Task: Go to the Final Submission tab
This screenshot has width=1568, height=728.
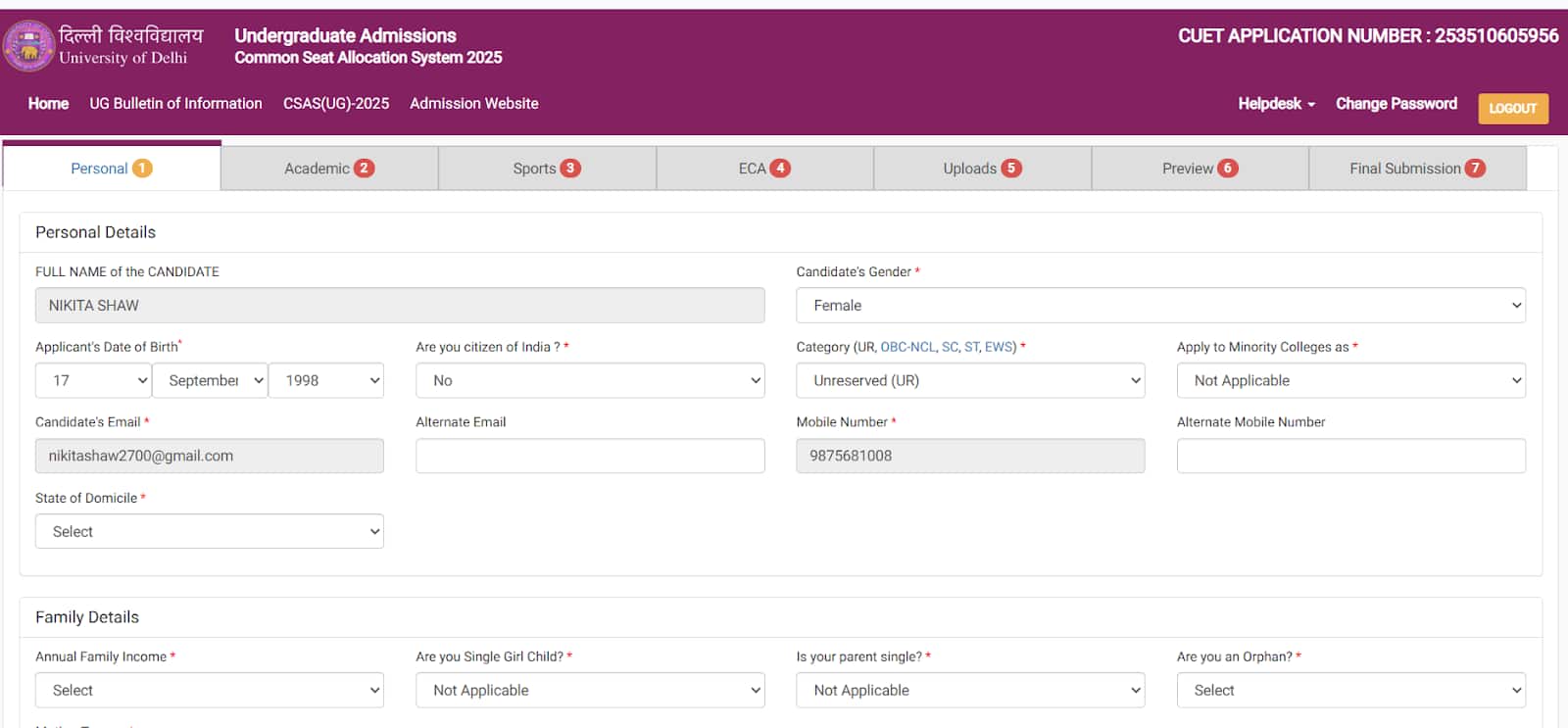Action: coord(1417,169)
